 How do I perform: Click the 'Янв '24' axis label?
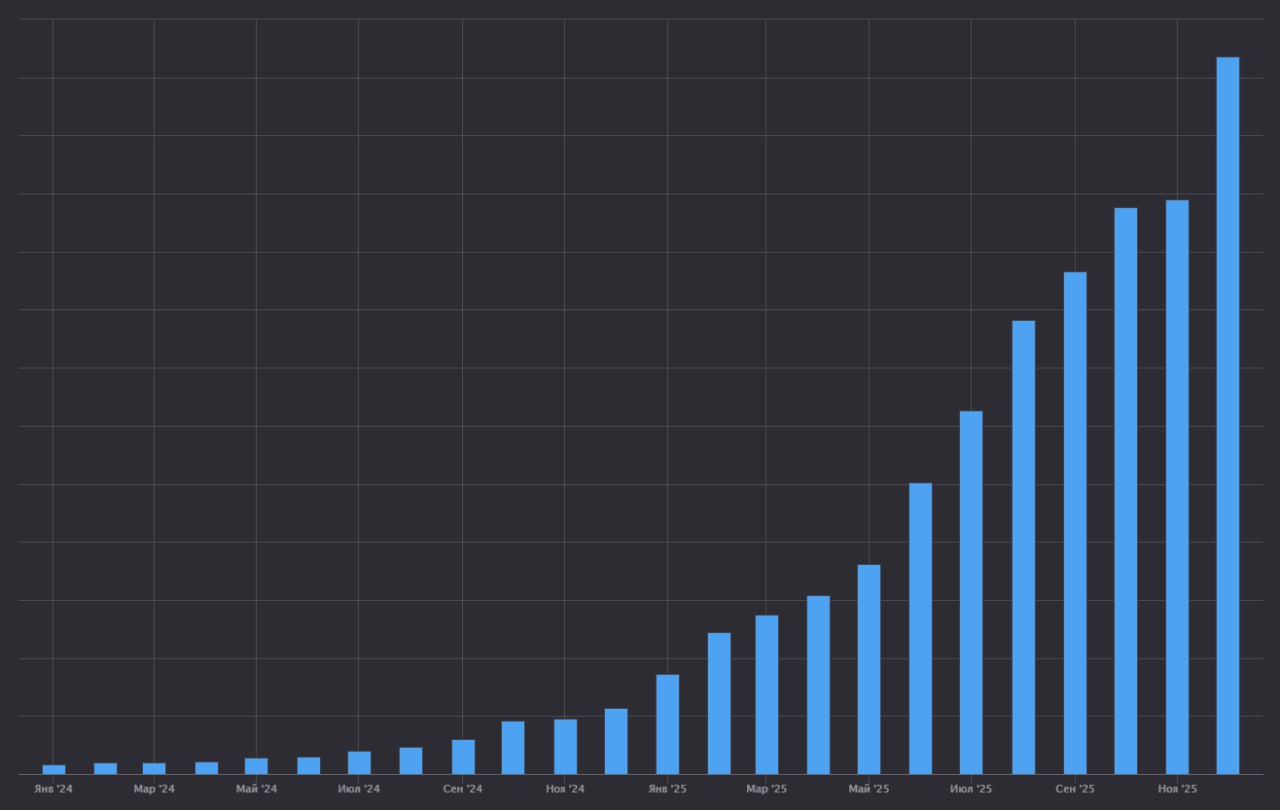[x=53, y=790]
